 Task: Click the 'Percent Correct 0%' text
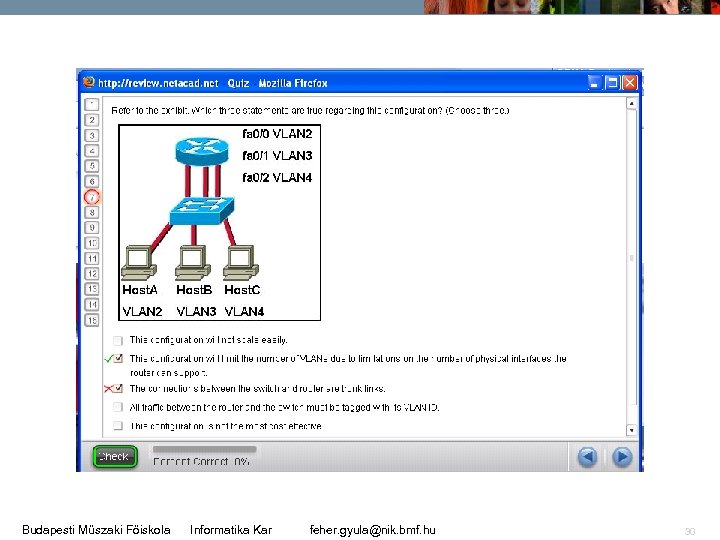[x=201, y=461]
